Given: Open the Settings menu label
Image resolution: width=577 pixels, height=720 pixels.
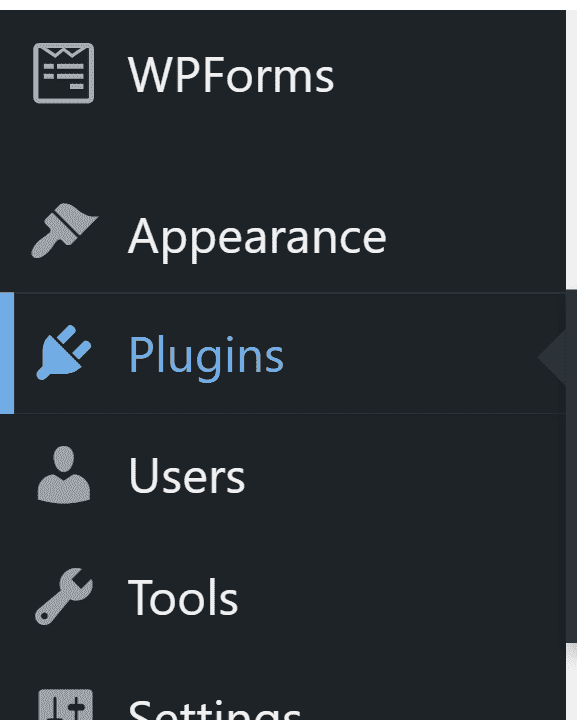Looking at the screenshot, I should click(x=214, y=709).
